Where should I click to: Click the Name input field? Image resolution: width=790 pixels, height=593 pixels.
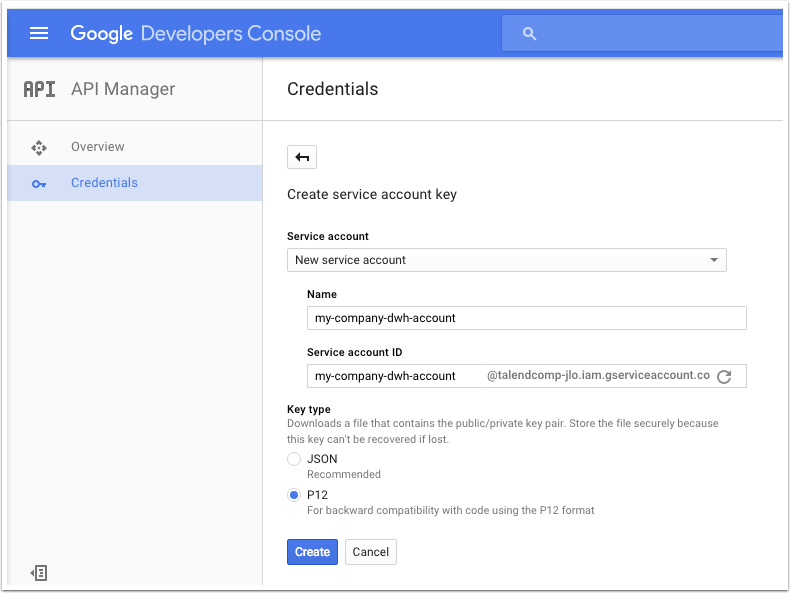click(526, 318)
